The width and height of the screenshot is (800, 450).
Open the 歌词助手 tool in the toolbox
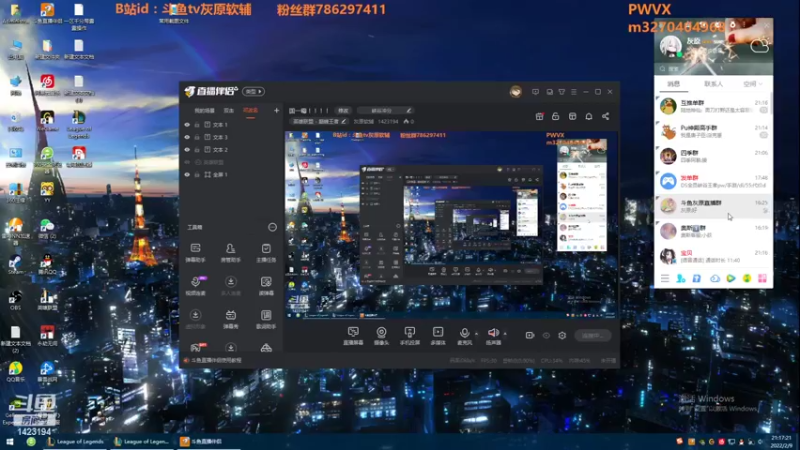pyautogui.click(x=266, y=319)
